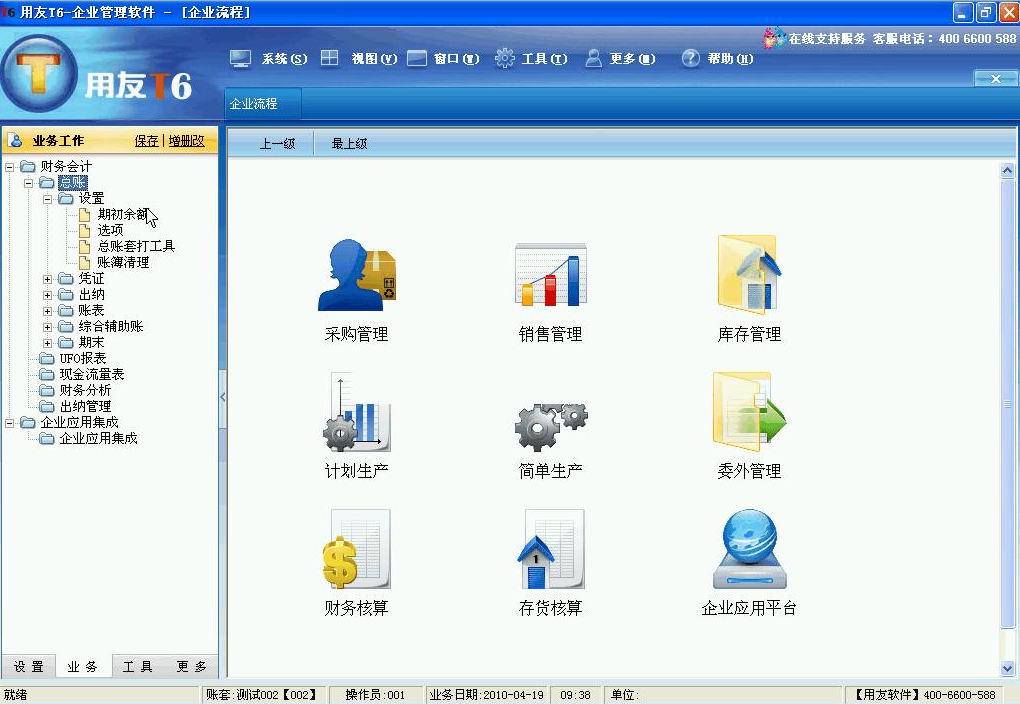Open the 简单生产 gears icon
The image size is (1020, 704).
pos(550,426)
